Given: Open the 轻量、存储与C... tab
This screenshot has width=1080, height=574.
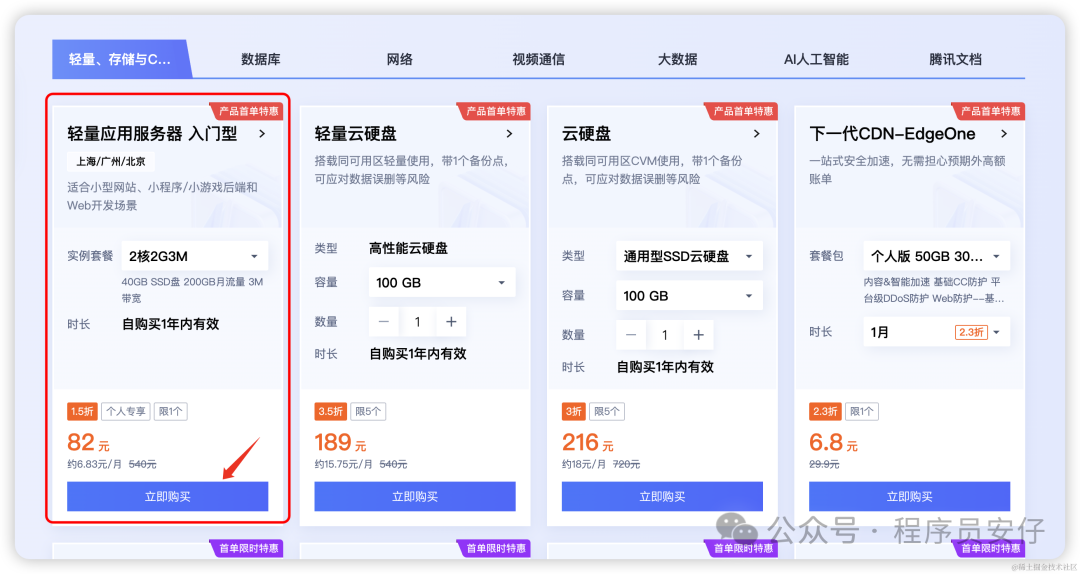Looking at the screenshot, I should (120, 59).
